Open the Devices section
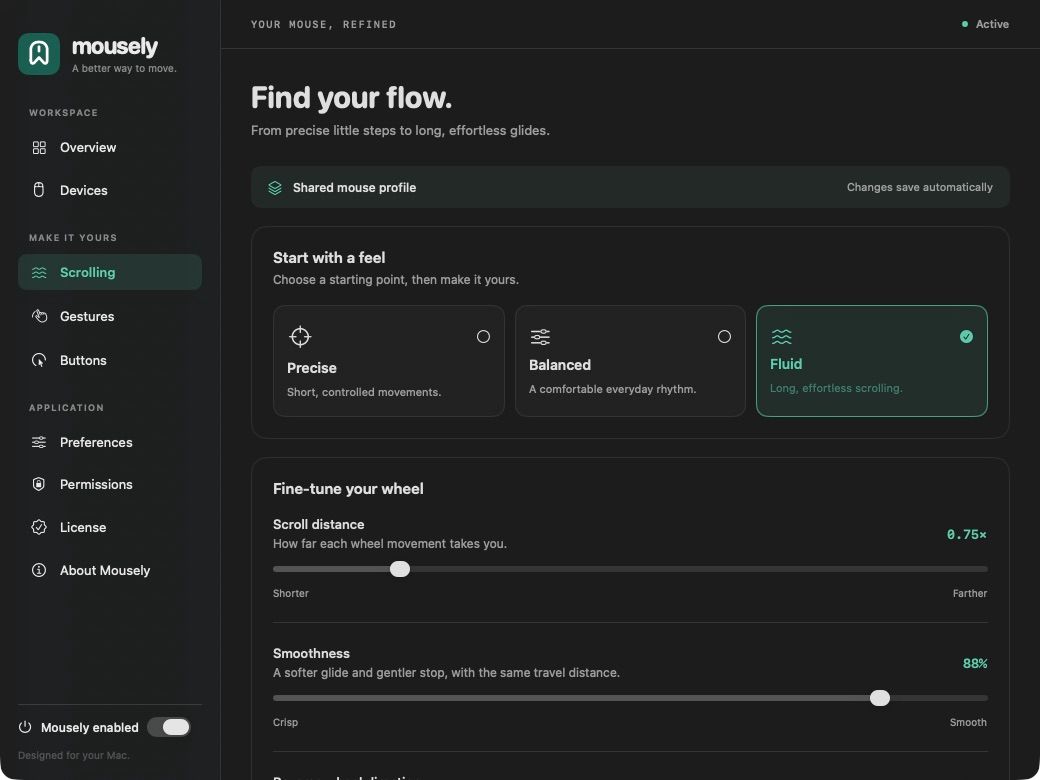The width and height of the screenshot is (1040, 780). point(109,190)
